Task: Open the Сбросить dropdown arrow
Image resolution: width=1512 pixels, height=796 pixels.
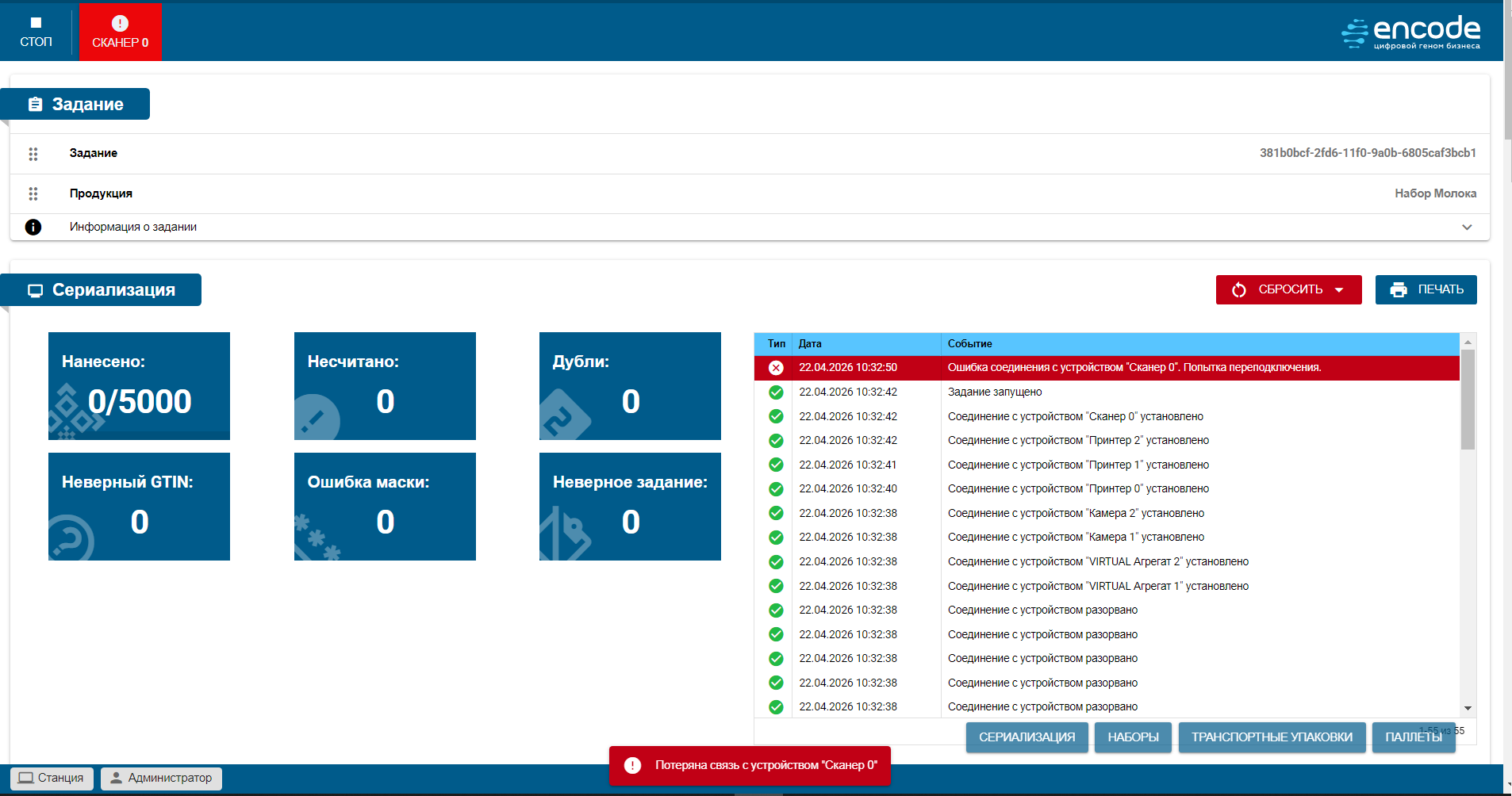Action: pos(1340,290)
